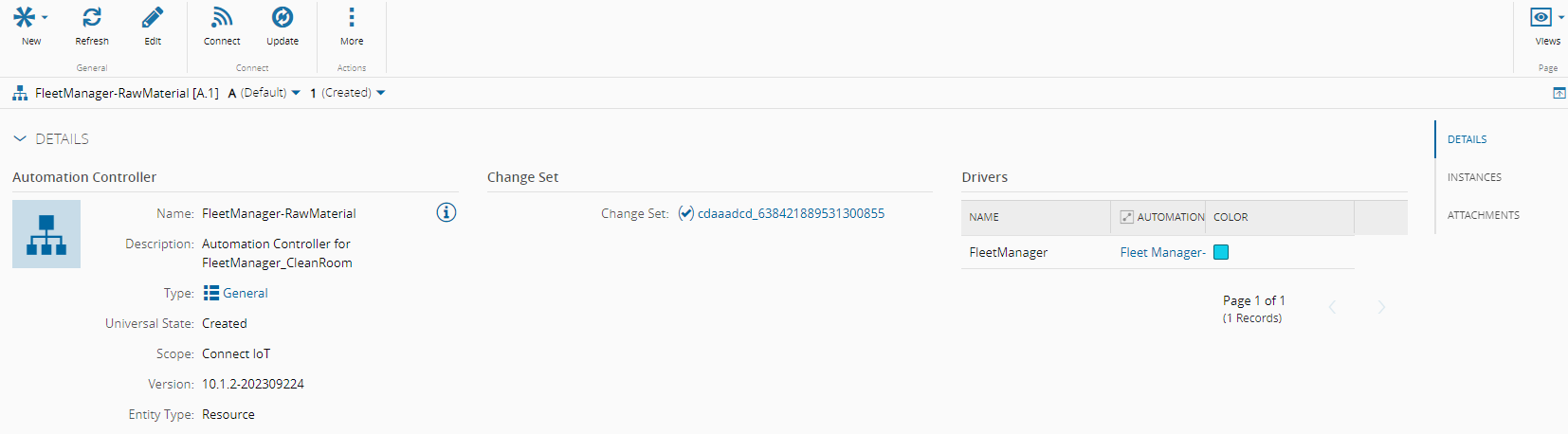This screenshot has width=1568, height=434.
Task: Refresh the automation controller page
Action: pos(92,17)
